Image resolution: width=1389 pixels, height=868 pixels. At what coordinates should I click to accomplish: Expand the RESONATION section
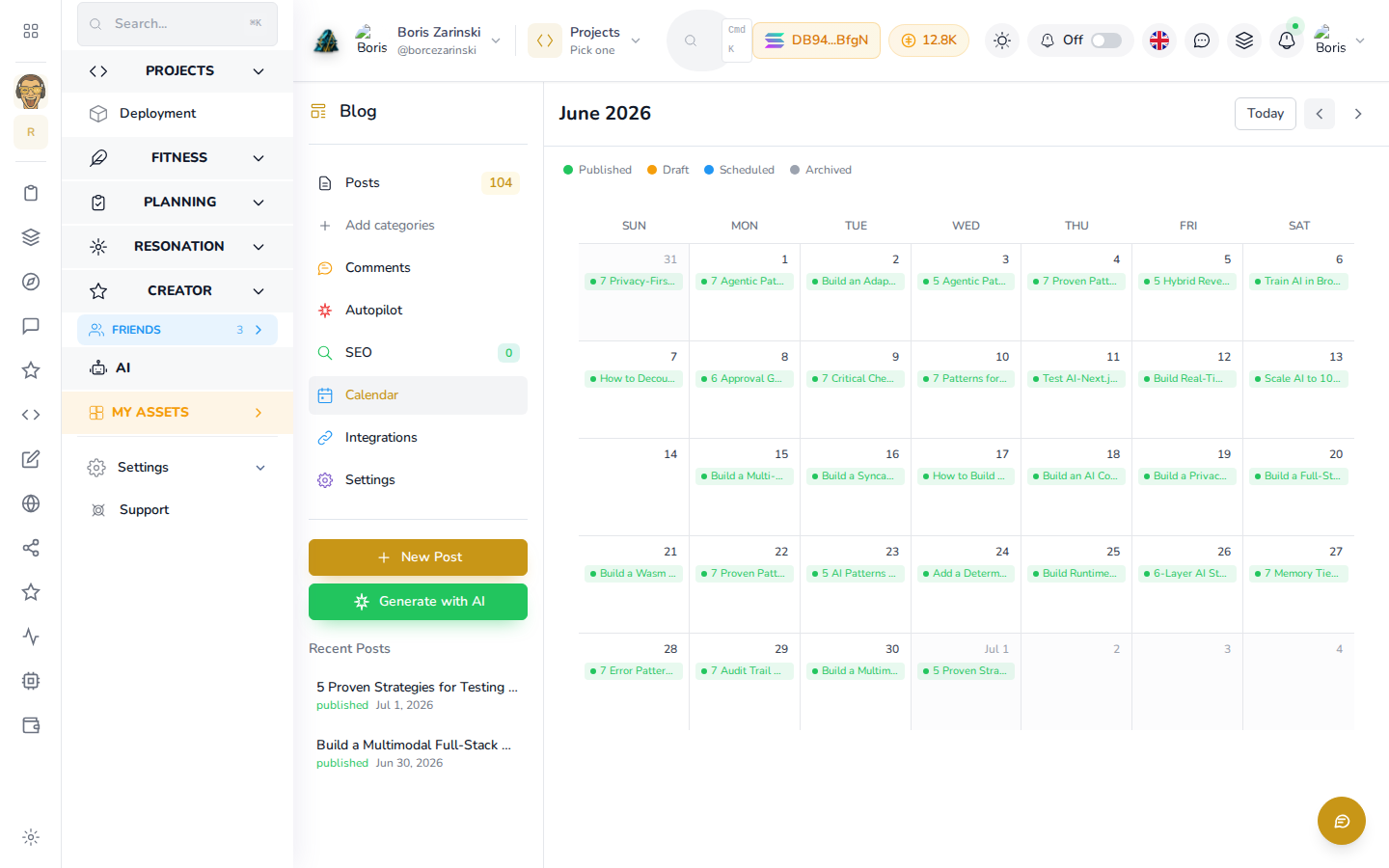coord(177,247)
